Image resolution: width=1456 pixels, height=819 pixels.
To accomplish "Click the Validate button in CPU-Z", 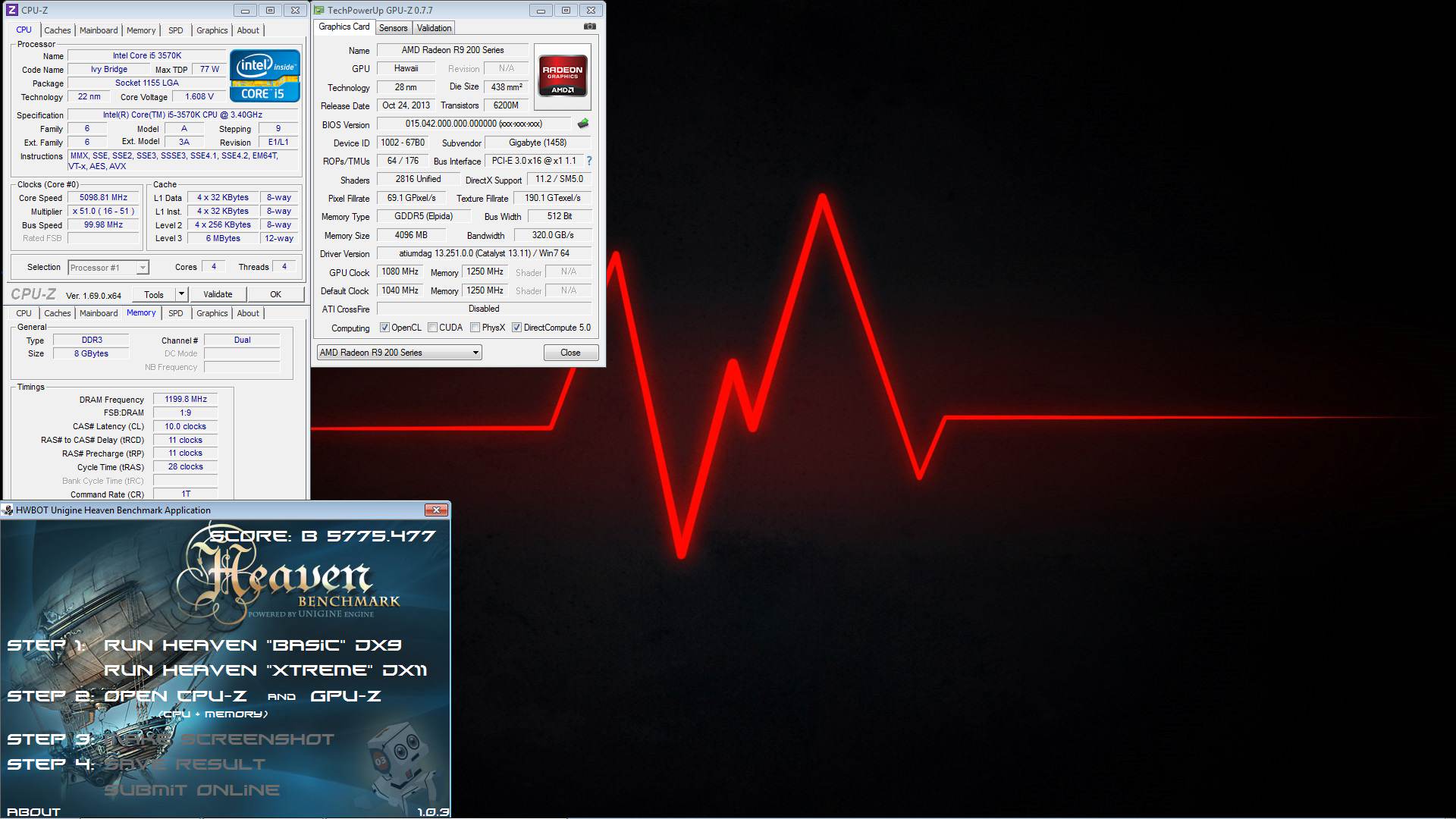I will point(218,294).
